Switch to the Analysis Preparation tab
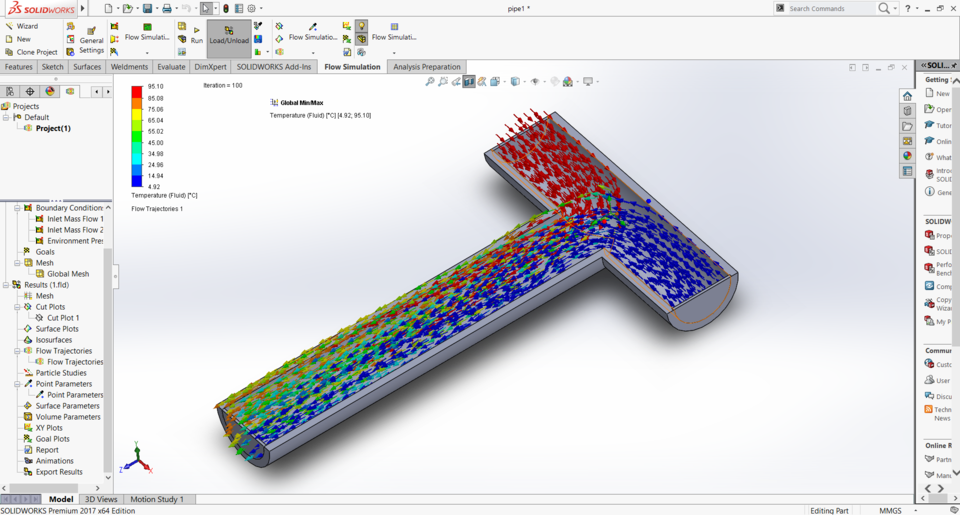The image size is (960, 515). coord(427,67)
